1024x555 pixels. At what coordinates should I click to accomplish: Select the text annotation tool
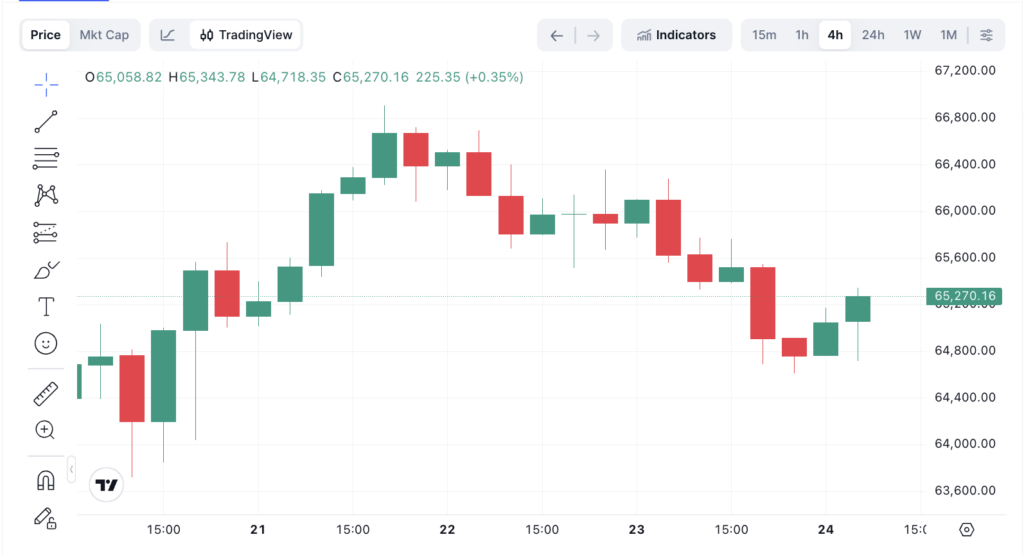pos(46,306)
